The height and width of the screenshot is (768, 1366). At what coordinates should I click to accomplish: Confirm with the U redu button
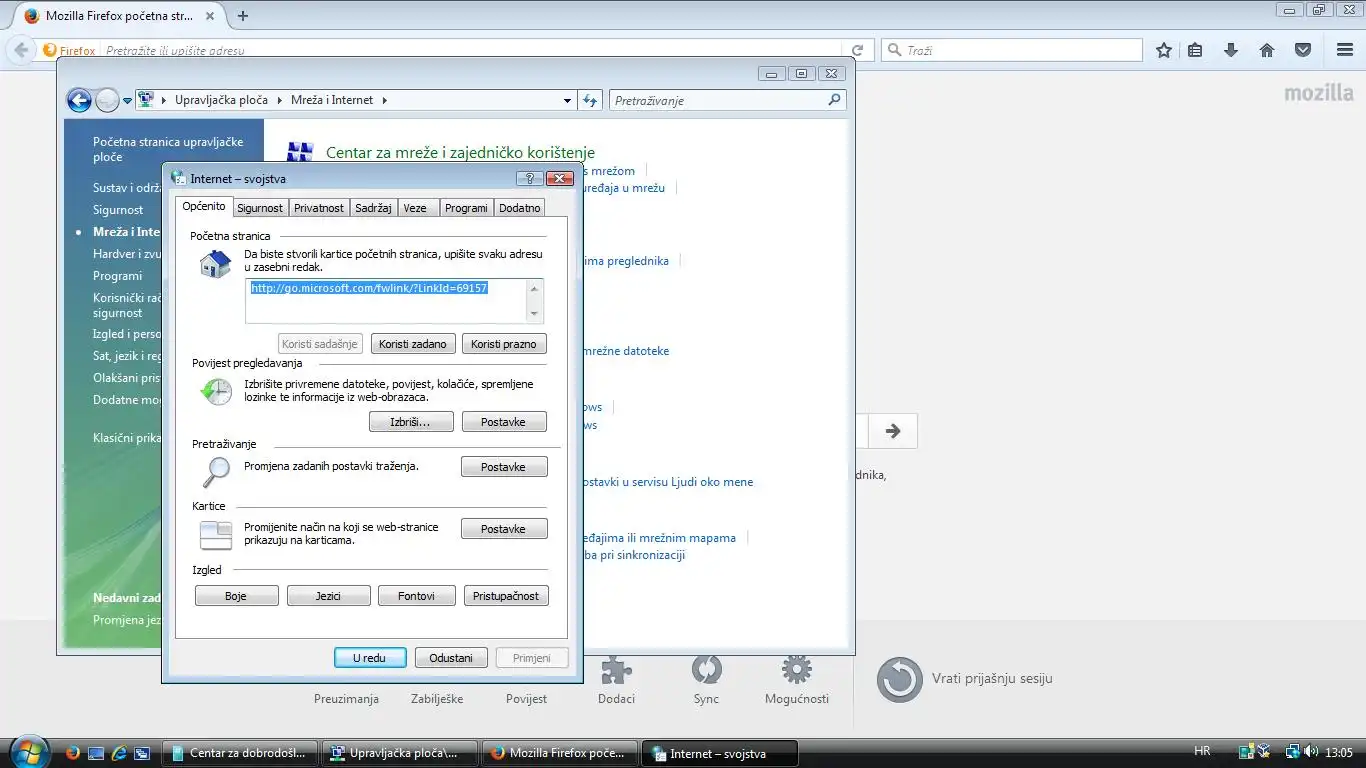pyautogui.click(x=370, y=658)
